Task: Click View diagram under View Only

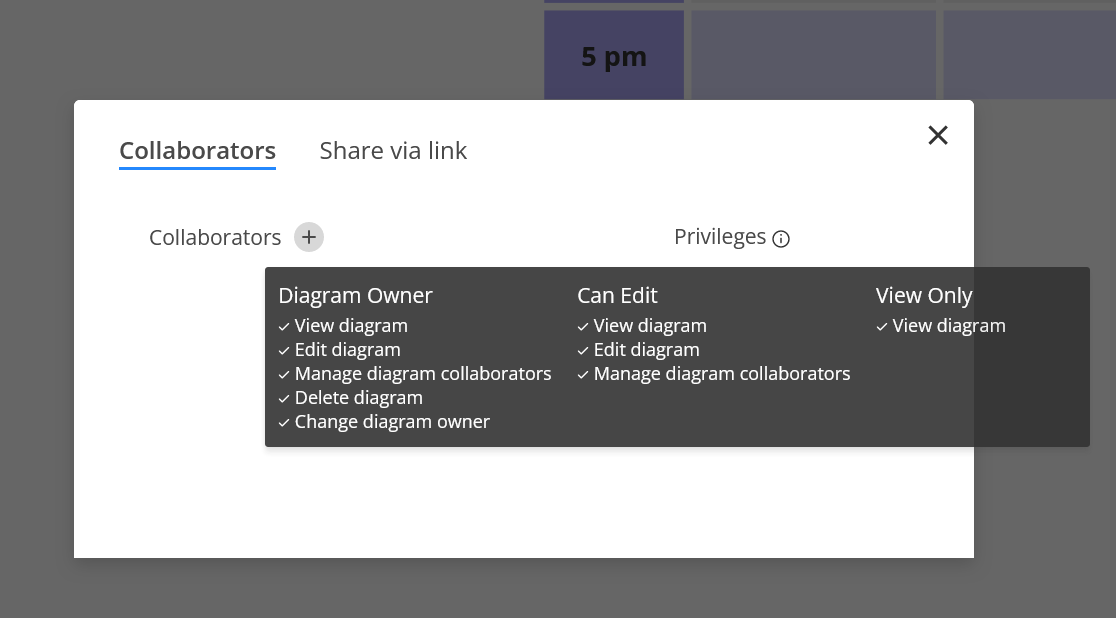Action: coord(948,326)
